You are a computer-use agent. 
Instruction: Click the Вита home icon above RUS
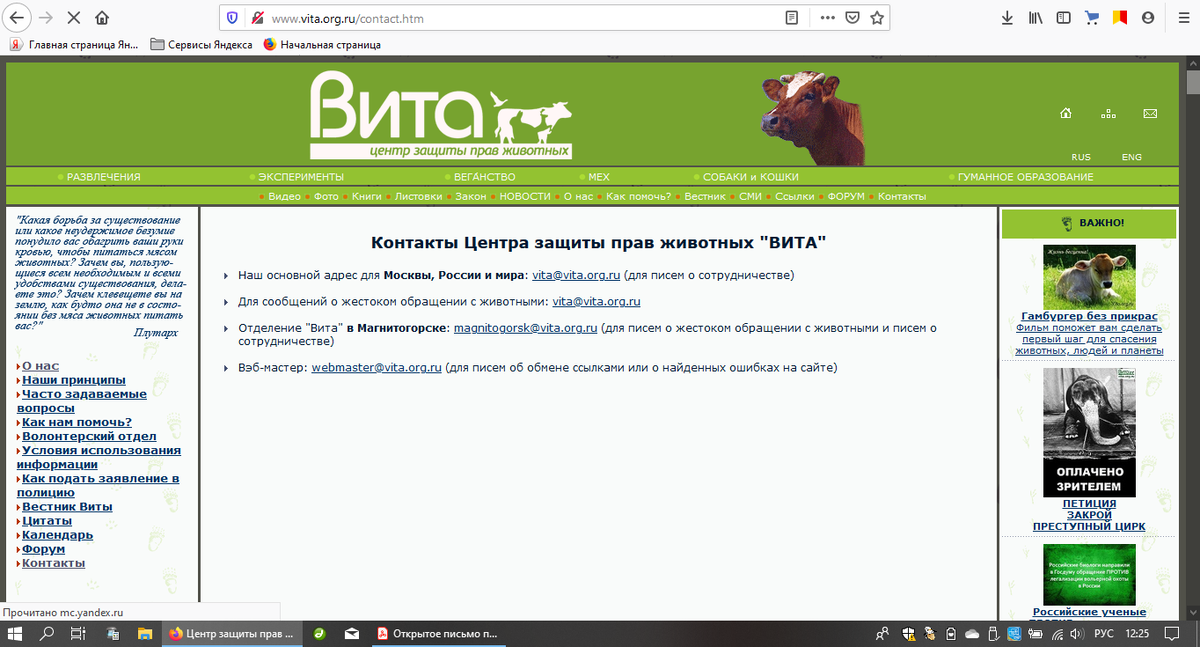1066,114
